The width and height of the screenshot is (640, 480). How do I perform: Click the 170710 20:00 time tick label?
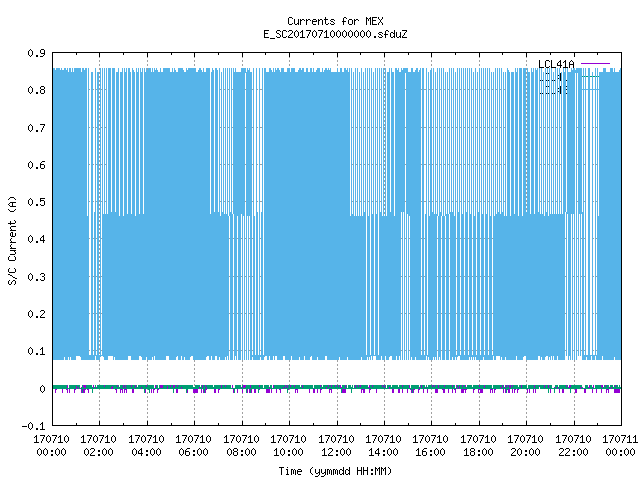tap(525, 446)
